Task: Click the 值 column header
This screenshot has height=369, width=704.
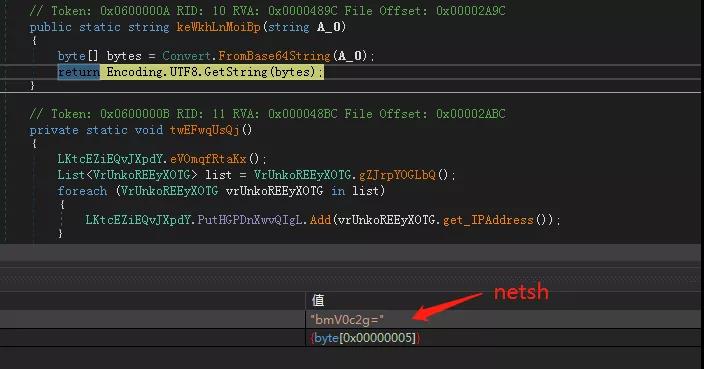Action: pos(318,300)
